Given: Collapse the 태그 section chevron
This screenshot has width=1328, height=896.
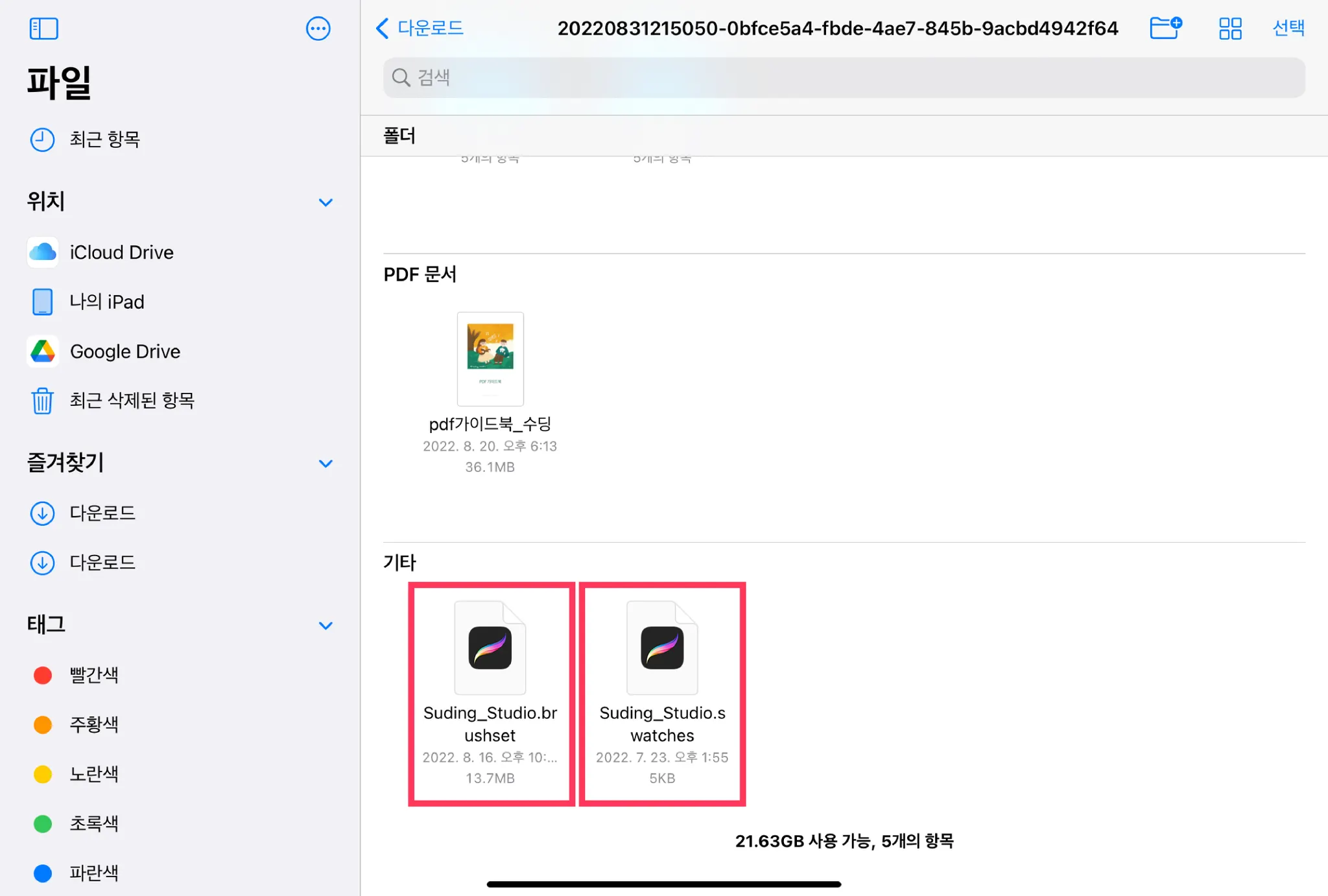Looking at the screenshot, I should 326,626.
